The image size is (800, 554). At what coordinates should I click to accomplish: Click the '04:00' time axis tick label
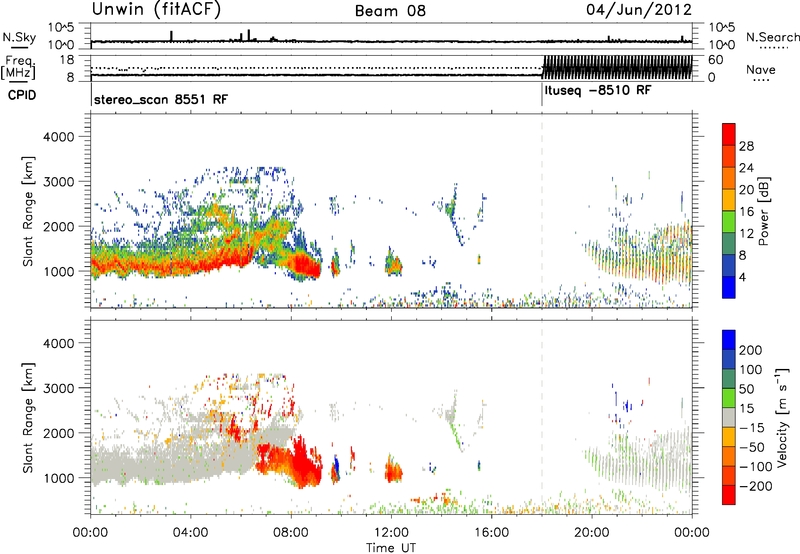[190, 533]
